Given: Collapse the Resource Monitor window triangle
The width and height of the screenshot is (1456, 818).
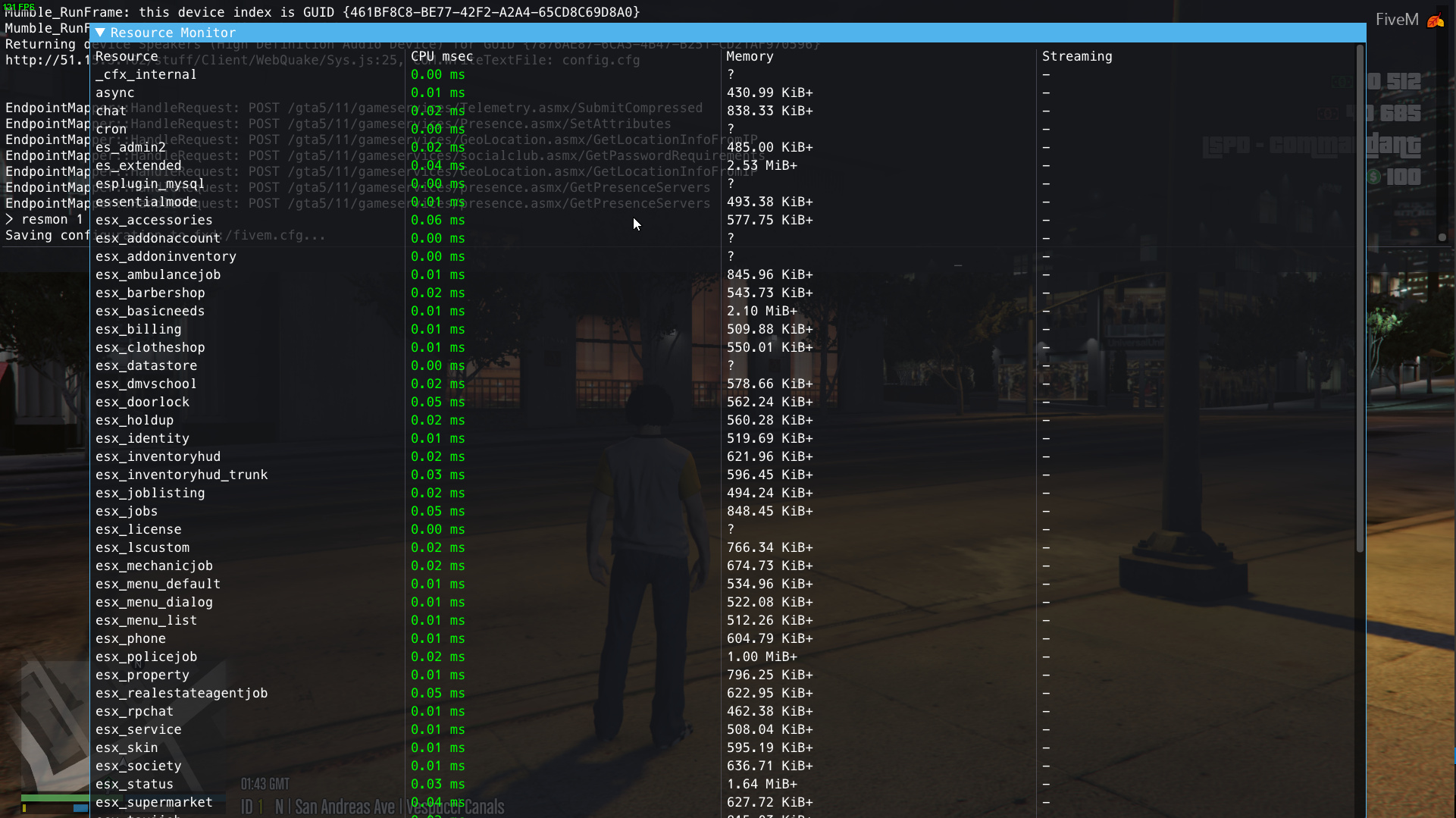Looking at the screenshot, I should (100, 33).
